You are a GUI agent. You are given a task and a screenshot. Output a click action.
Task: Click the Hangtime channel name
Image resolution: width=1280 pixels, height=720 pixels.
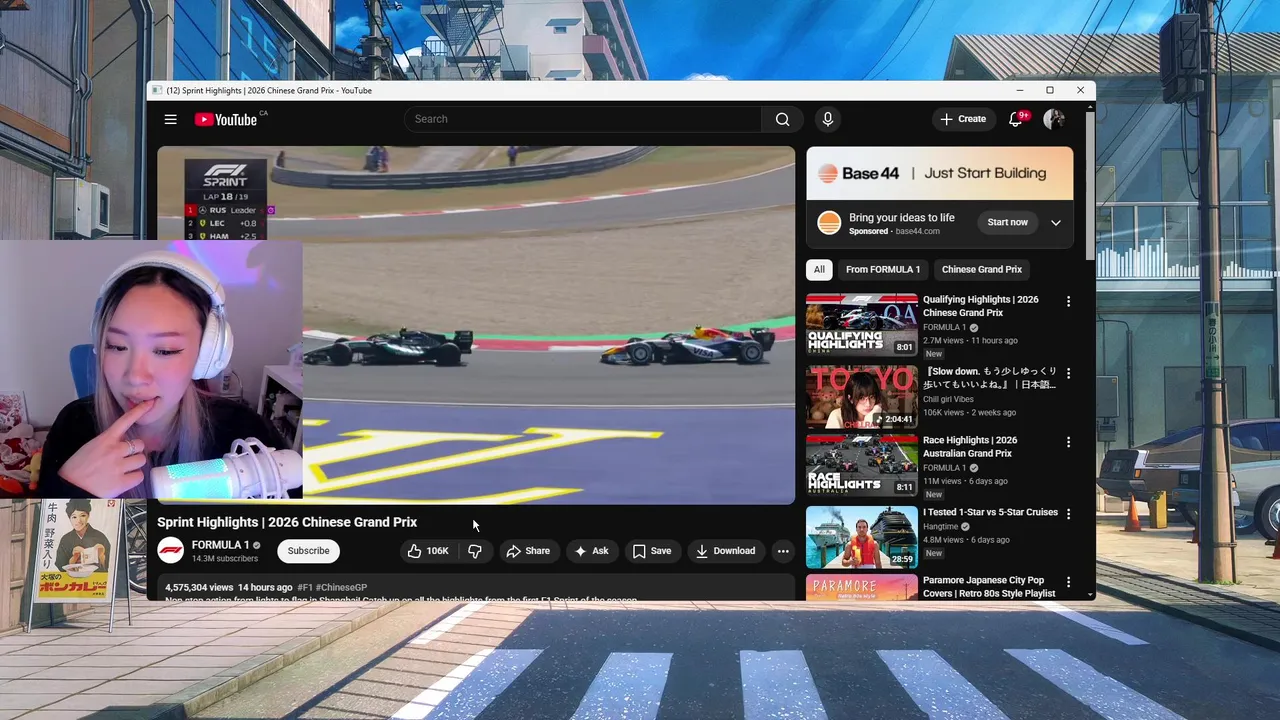[x=941, y=527]
